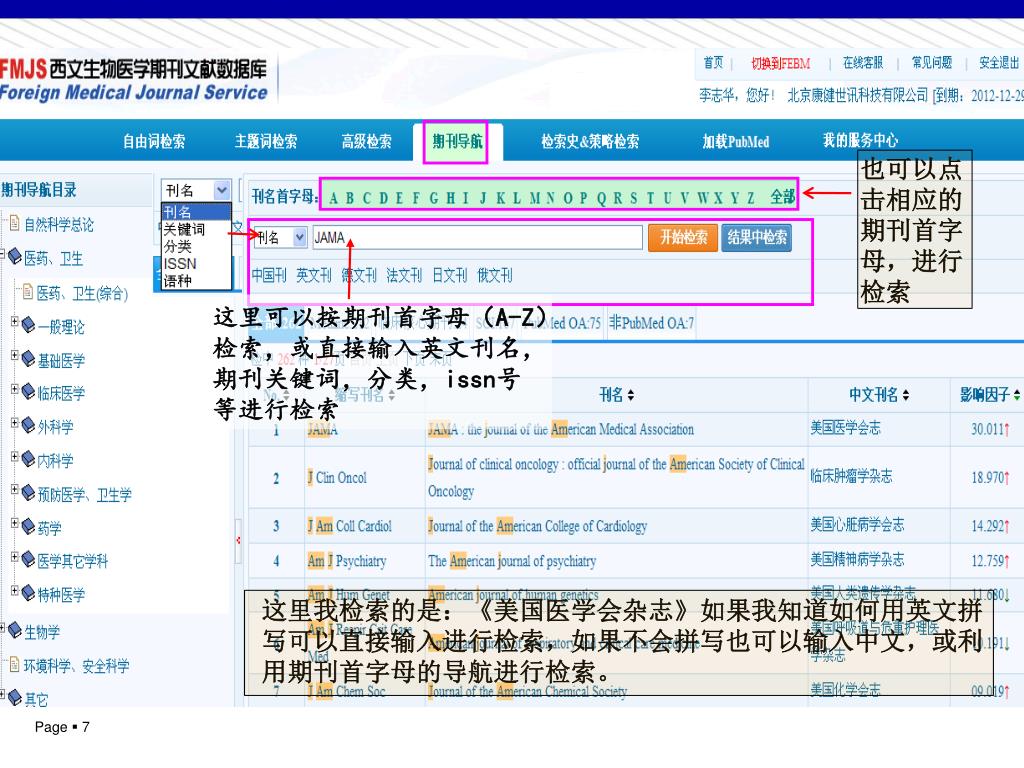
Task: Click 安全退出 link
Action: (x=999, y=63)
